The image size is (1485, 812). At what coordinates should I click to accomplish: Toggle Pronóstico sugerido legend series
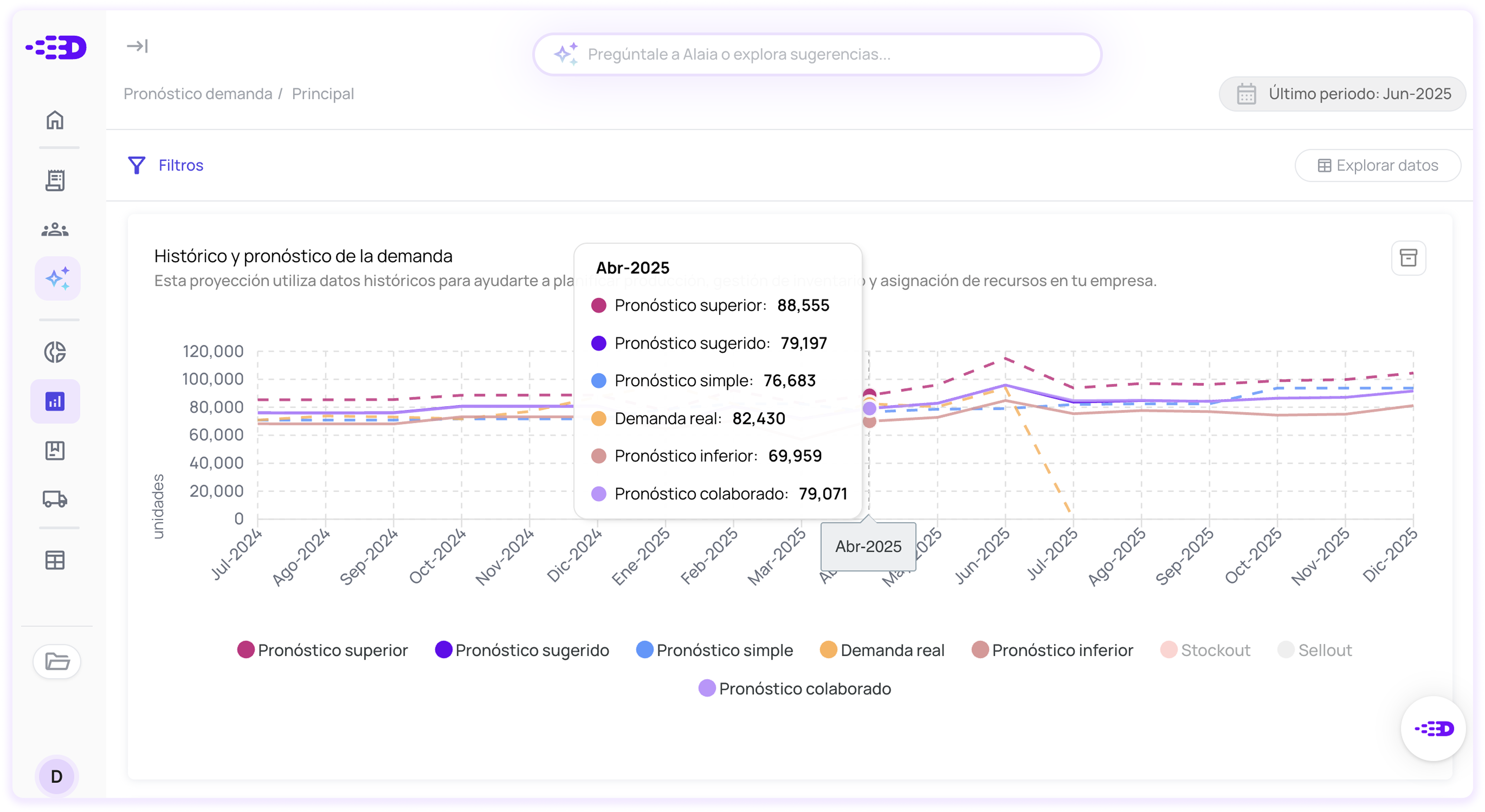(522, 650)
